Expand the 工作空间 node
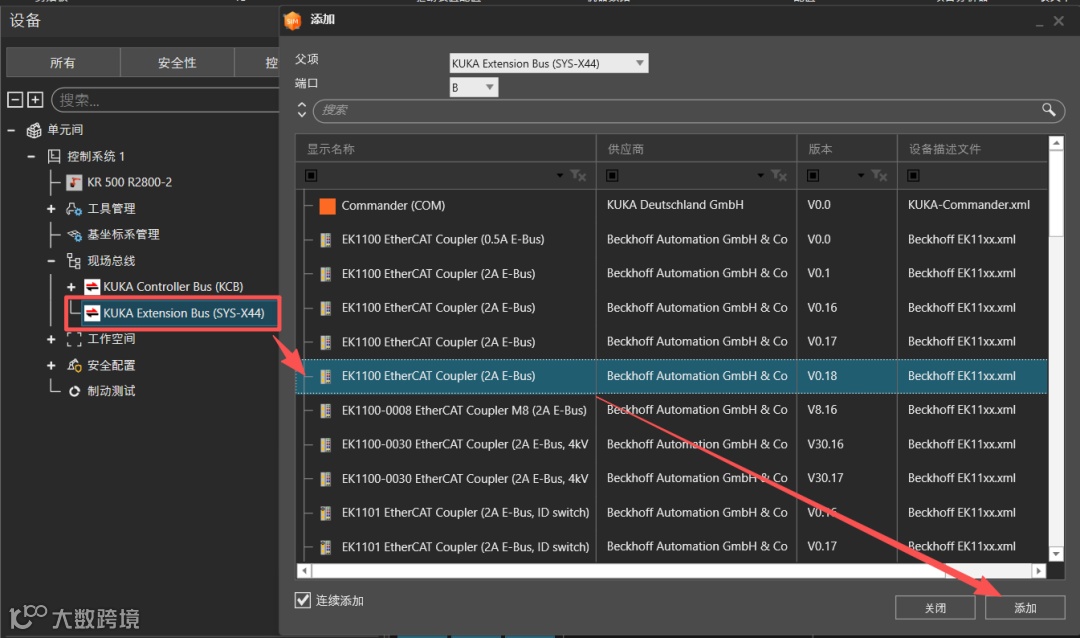The height and width of the screenshot is (638, 1080). click(51, 339)
